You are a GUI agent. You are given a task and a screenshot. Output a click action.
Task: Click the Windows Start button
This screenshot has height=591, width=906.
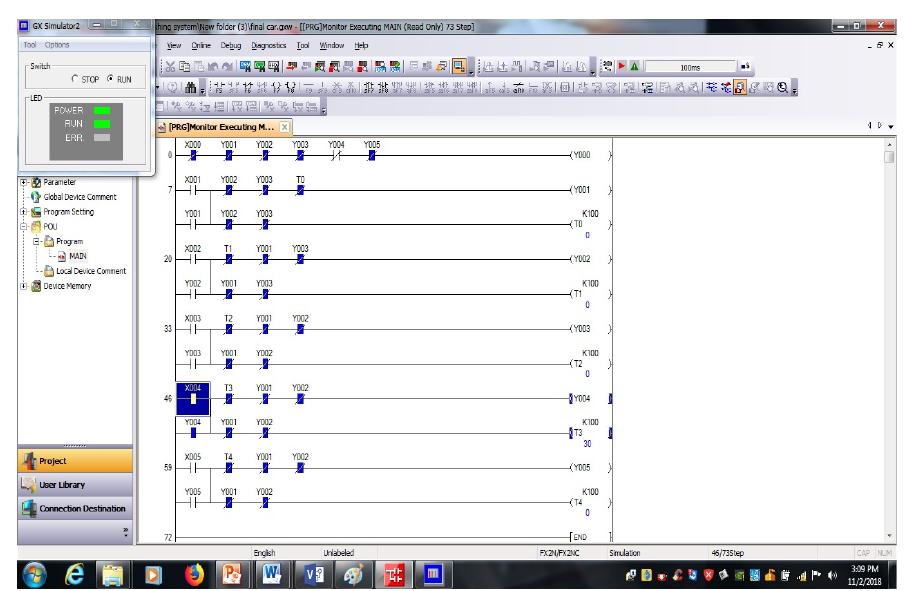pyautogui.click(x=34, y=575)
